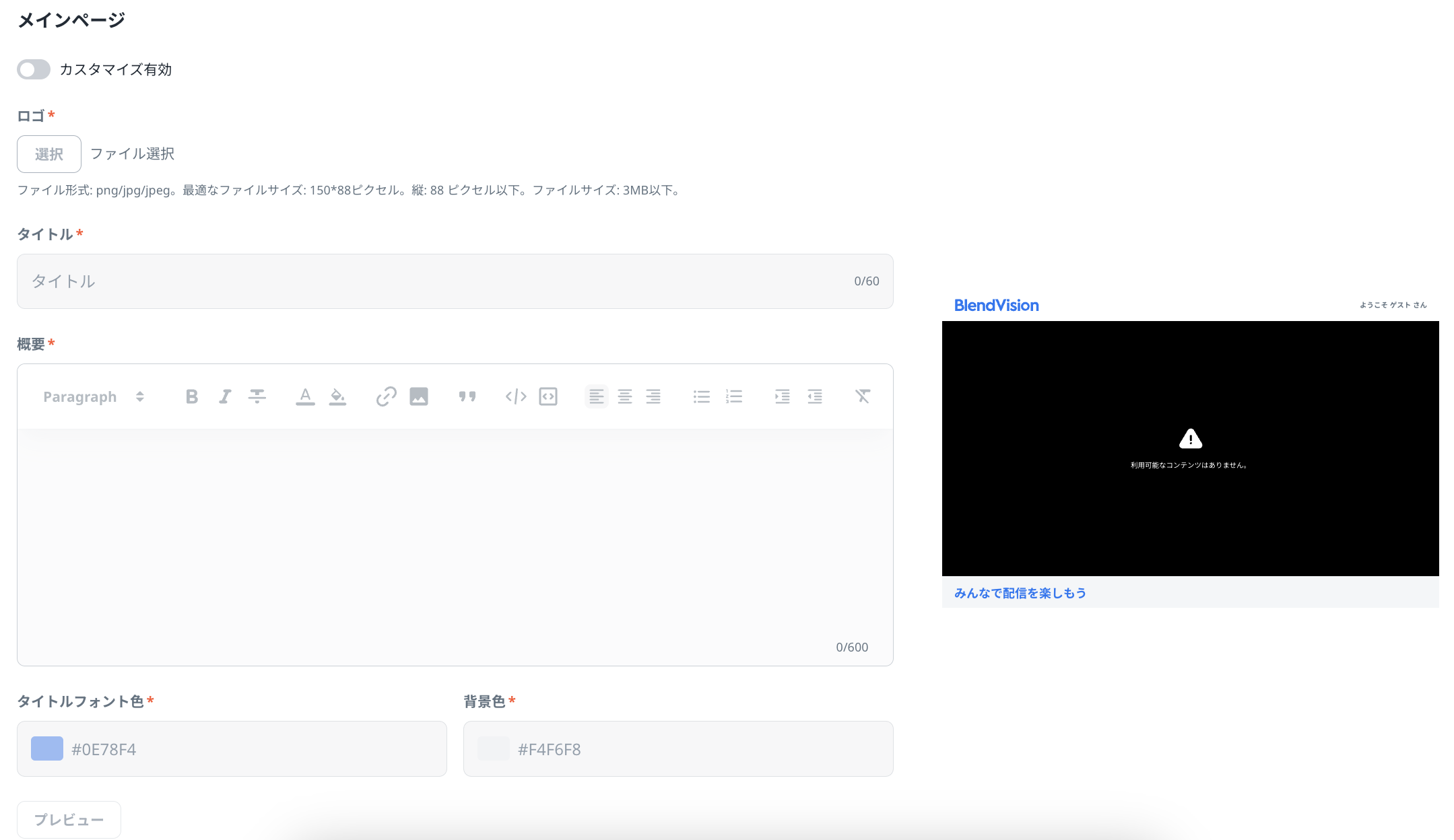Toggle bold formatting in the editor toolbar

pyautogui.click(x=192, y=396)
